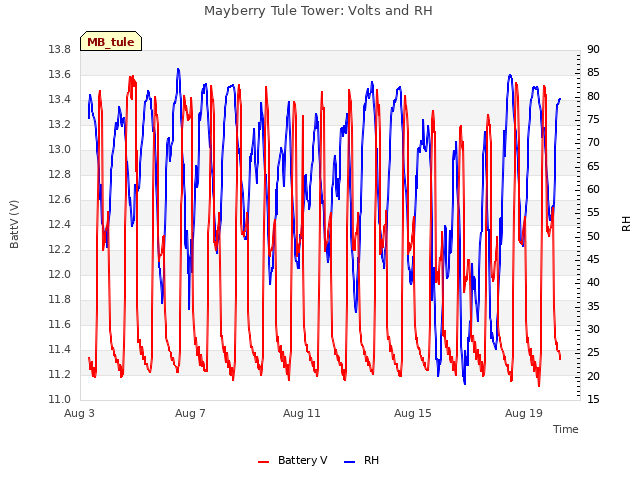
Task: Click the RH right axis label
Action: coord(626,224)
